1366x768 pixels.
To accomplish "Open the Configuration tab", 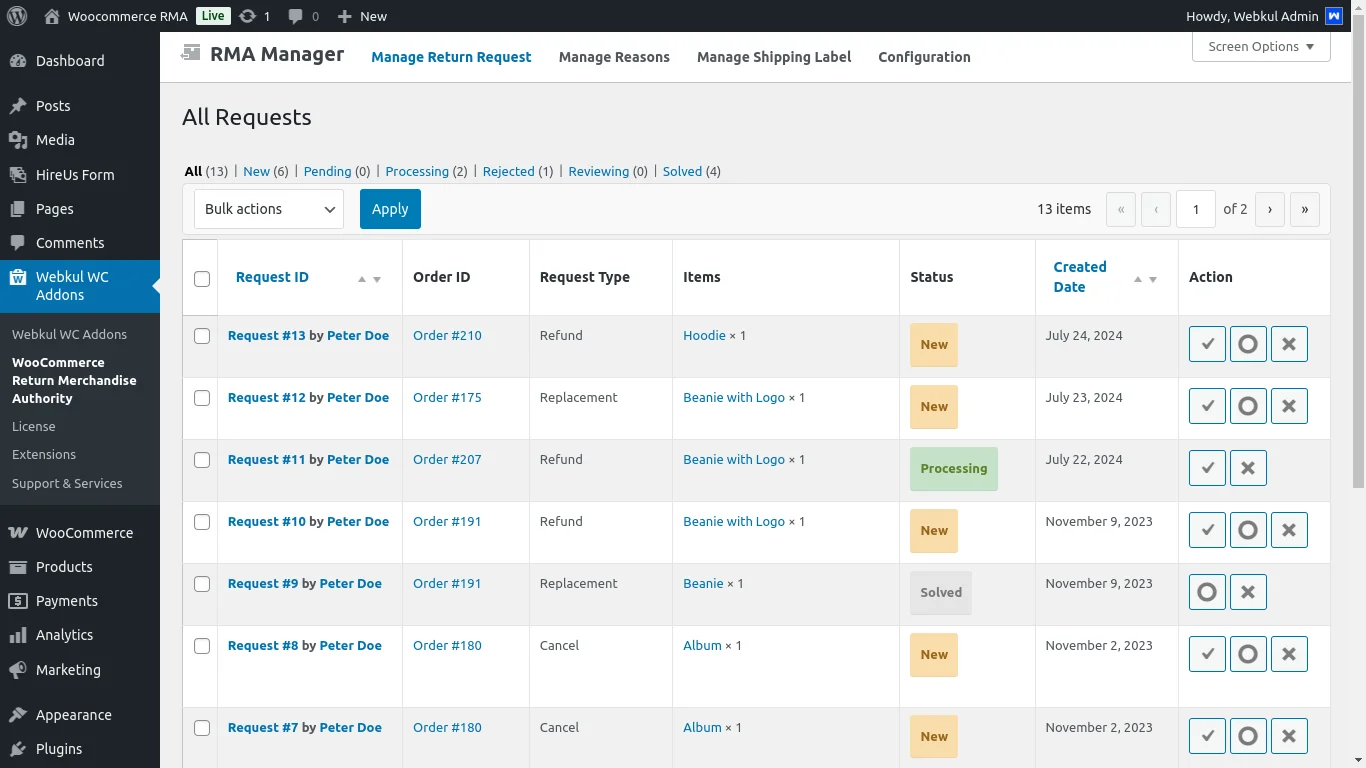I will point(924,57).
